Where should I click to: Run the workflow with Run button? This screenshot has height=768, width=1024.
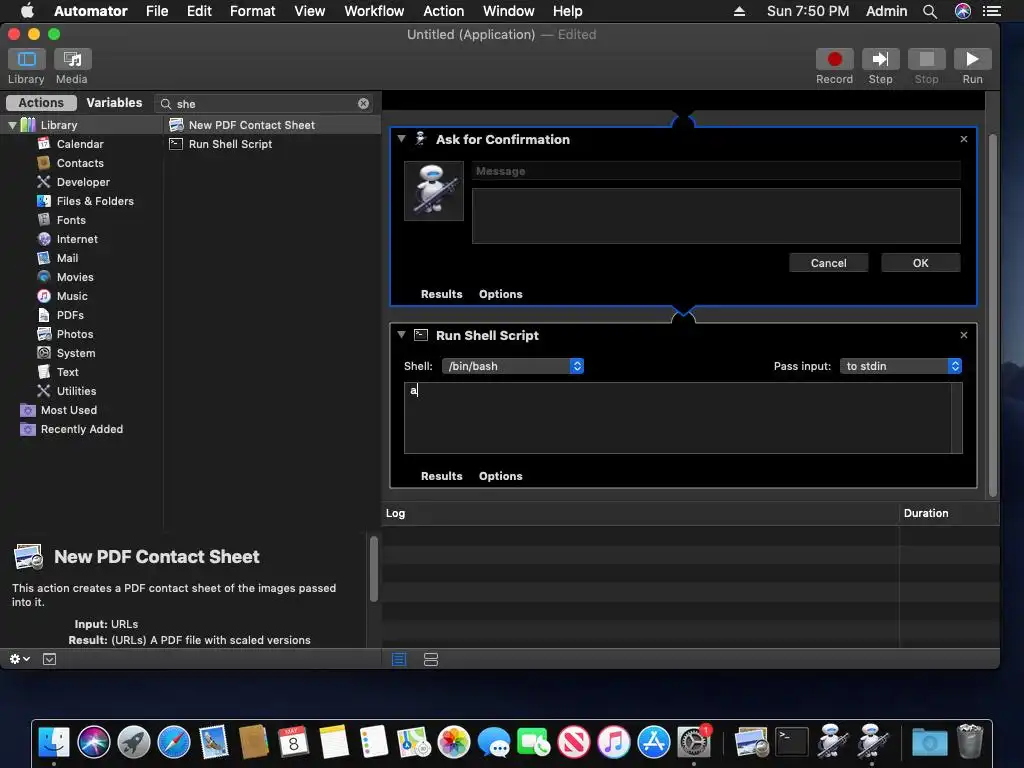tap(972, 59)
